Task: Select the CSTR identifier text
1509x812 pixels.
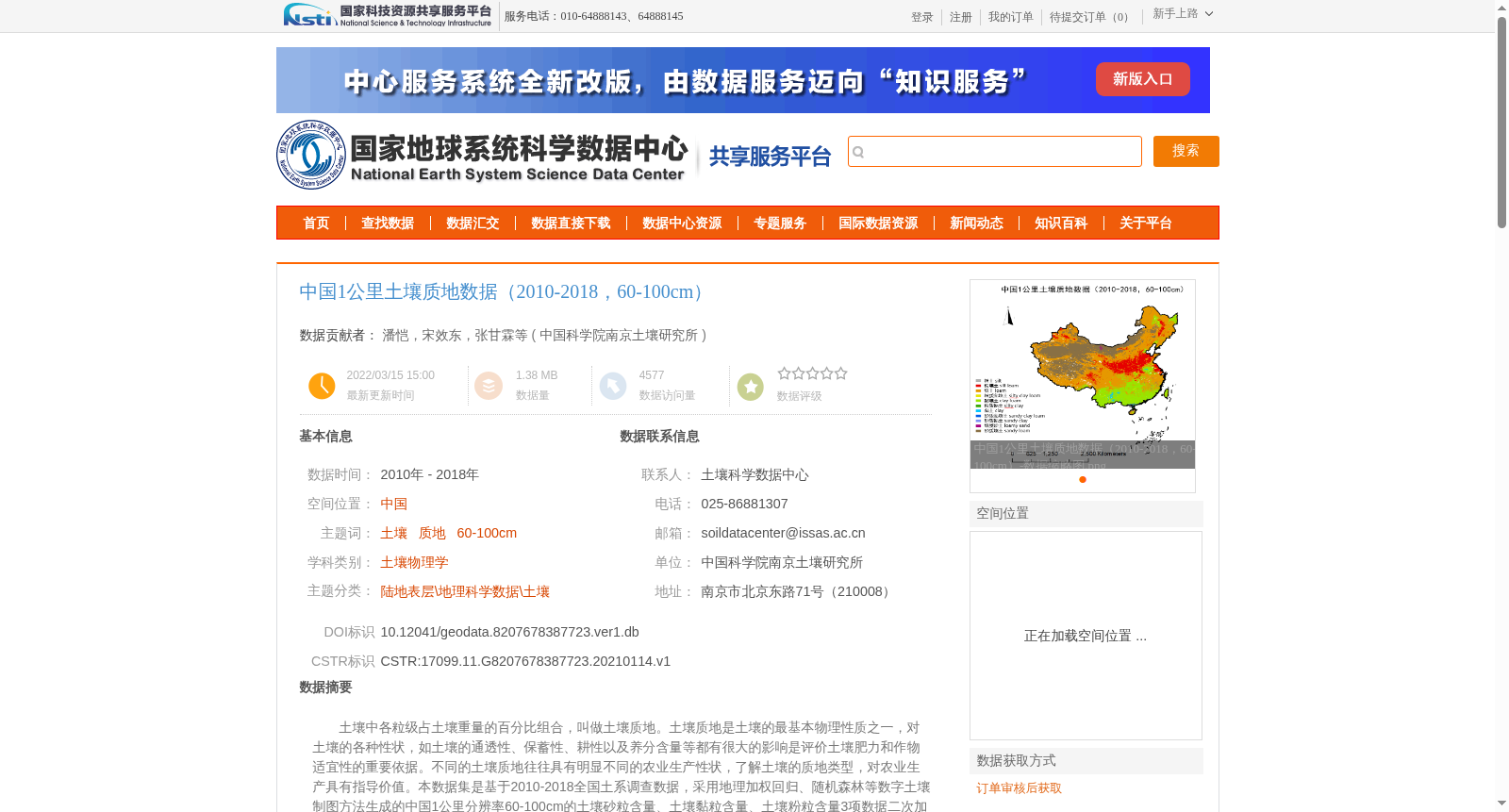Action: (x=525, y=661)
